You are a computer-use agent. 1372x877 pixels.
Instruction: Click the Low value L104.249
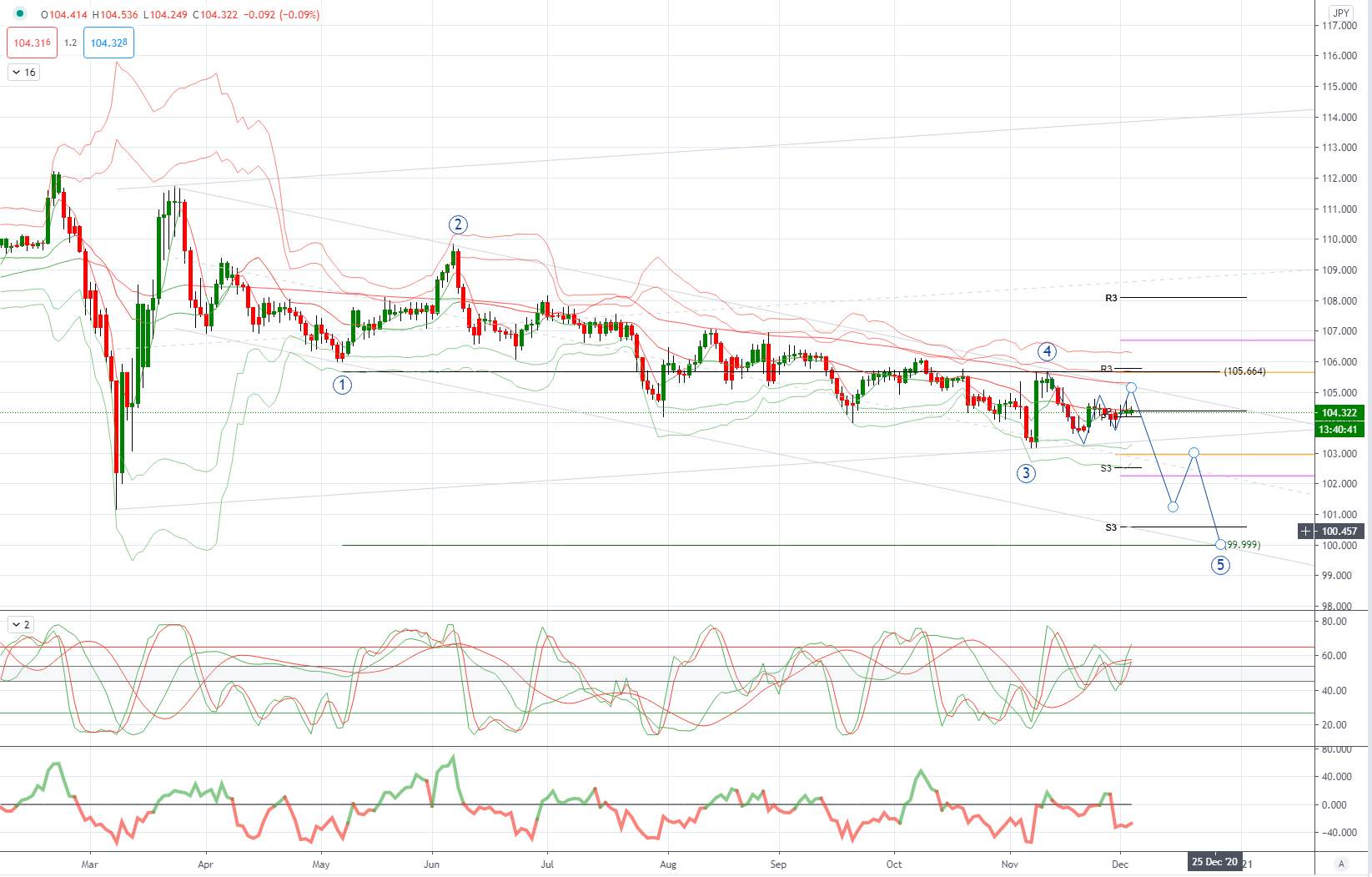pos(163,14)
